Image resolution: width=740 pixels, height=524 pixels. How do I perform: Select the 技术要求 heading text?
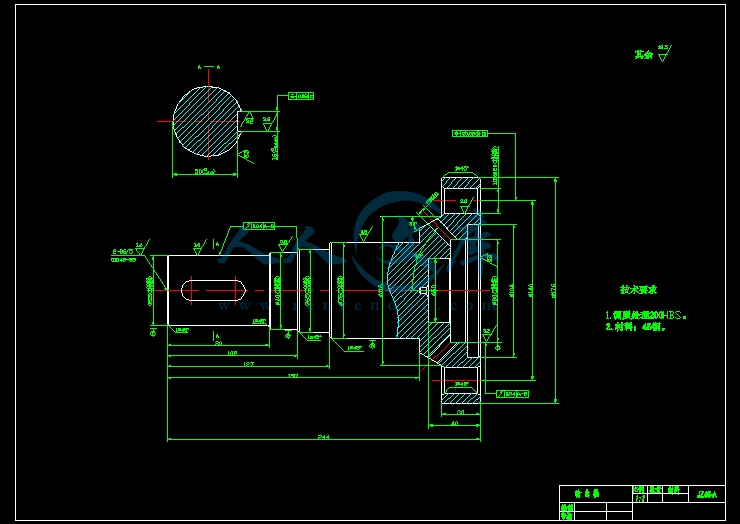point(638,290)
